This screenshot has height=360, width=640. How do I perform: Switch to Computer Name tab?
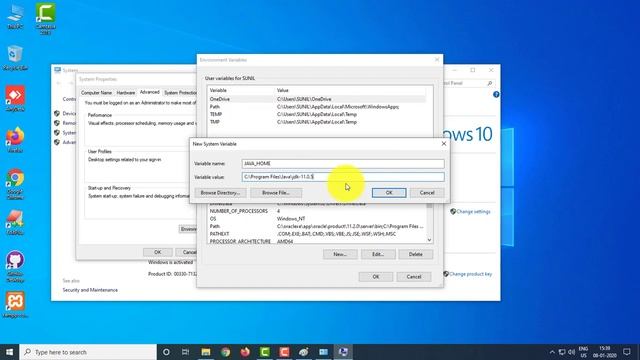[96, 93]
